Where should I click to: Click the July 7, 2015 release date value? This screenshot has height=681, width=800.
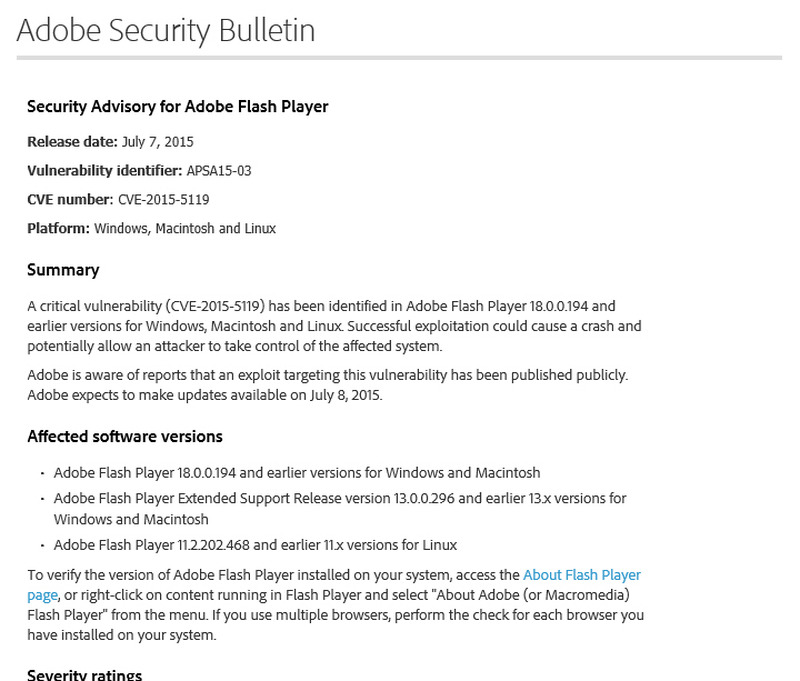158,142
